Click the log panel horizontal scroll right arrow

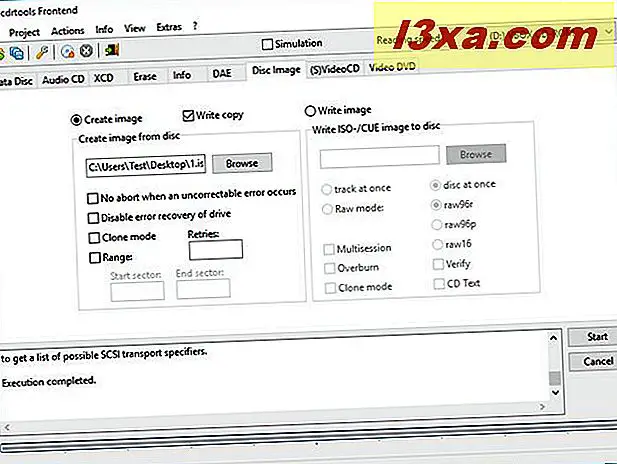[542, 407]
